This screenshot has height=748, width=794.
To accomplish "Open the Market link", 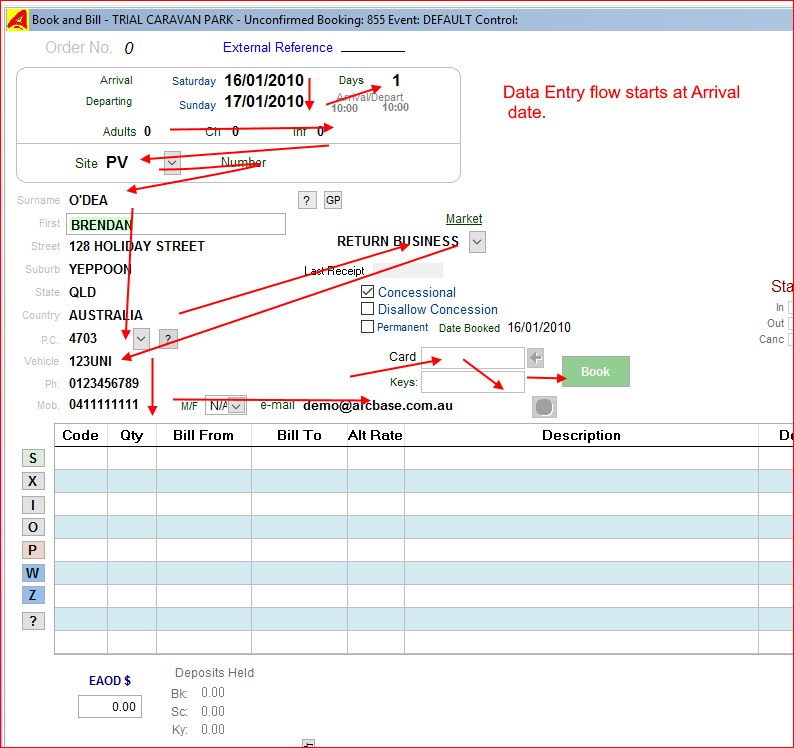I will coord(463,219).
